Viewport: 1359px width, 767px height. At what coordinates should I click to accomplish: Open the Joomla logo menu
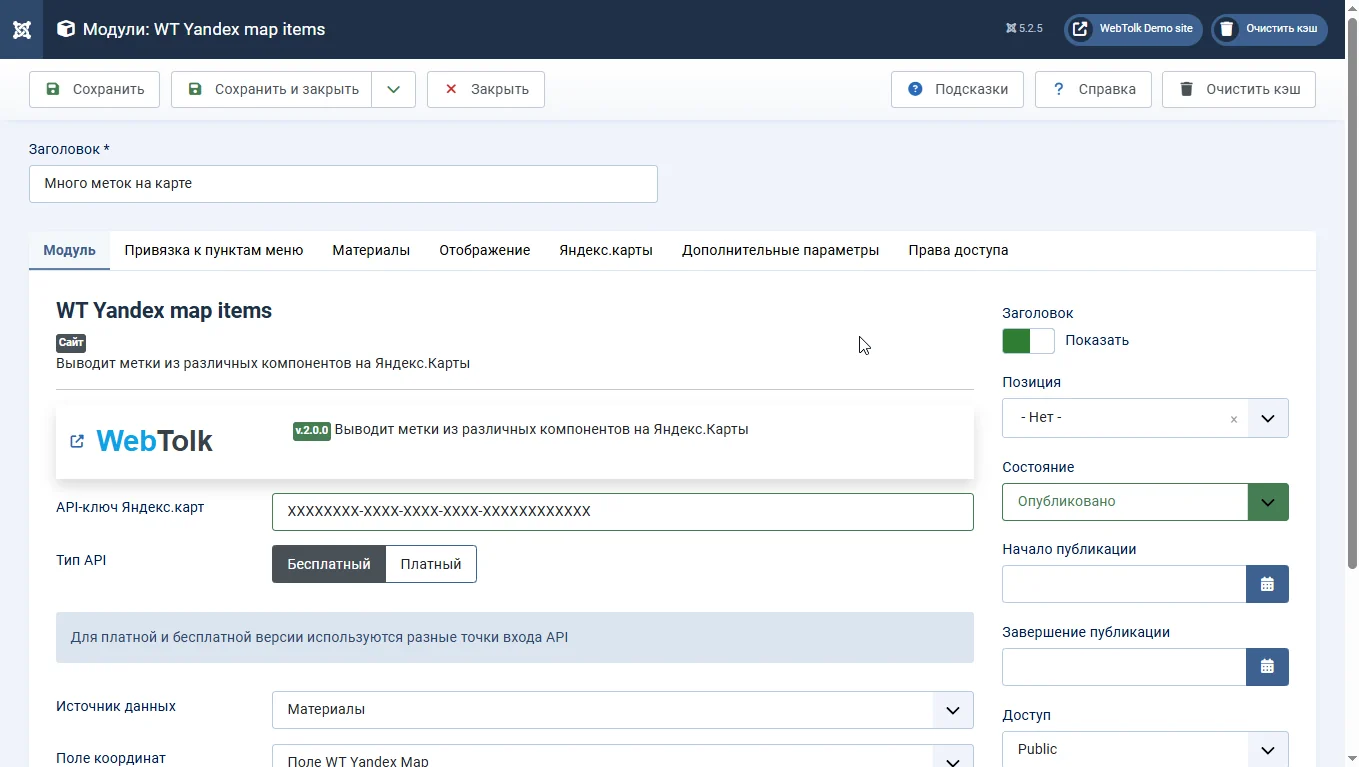click(21, 29)
